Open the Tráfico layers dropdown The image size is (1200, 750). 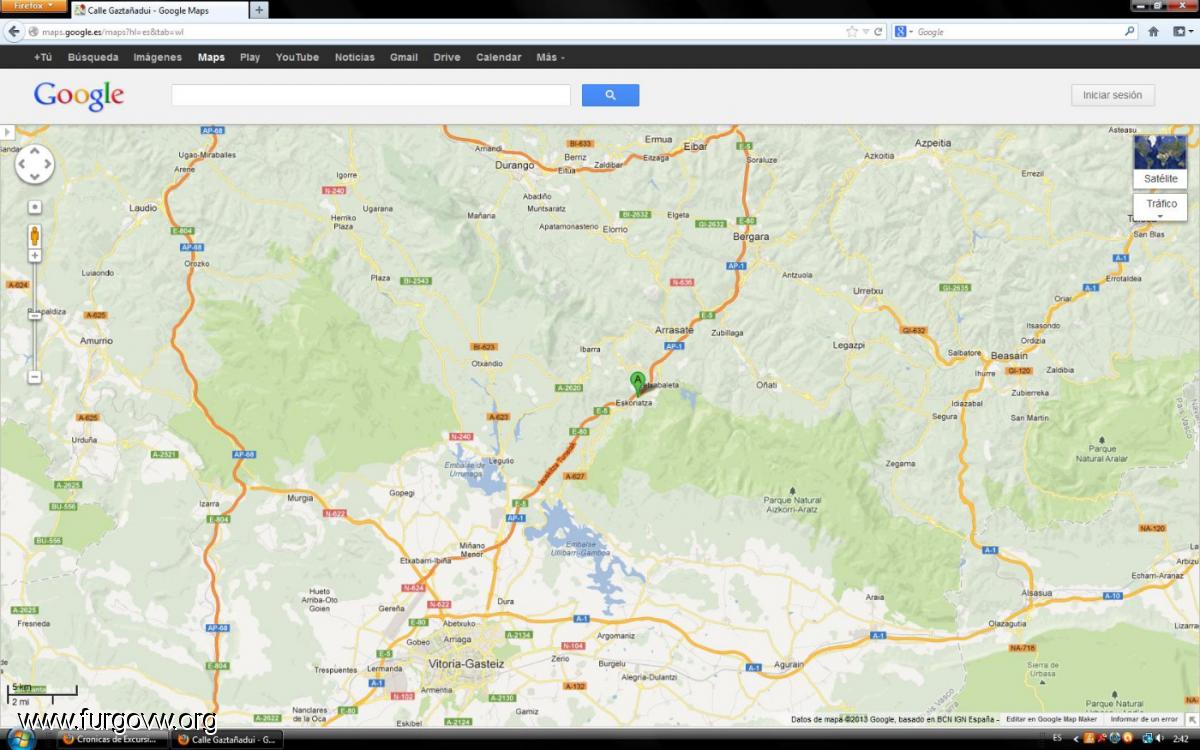point(1160,207)
